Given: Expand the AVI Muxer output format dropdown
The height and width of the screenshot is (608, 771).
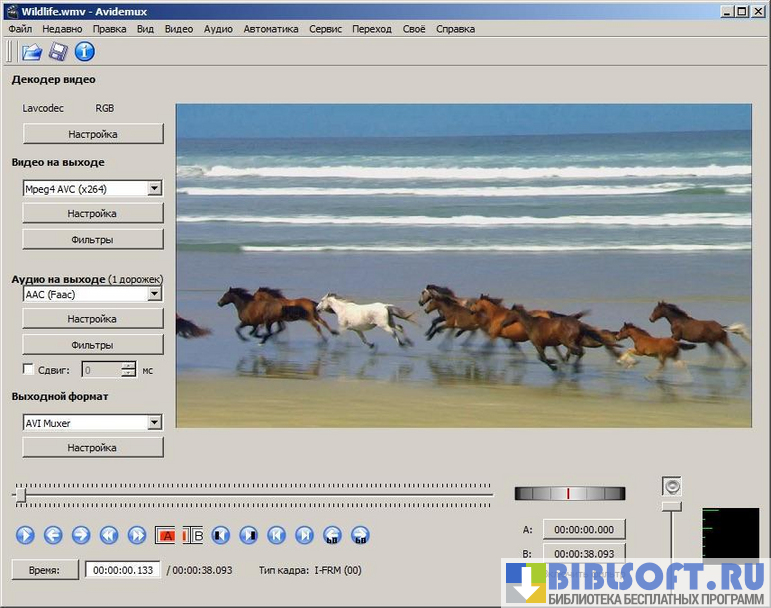Looking at the screenshot, I should [153, 423].
